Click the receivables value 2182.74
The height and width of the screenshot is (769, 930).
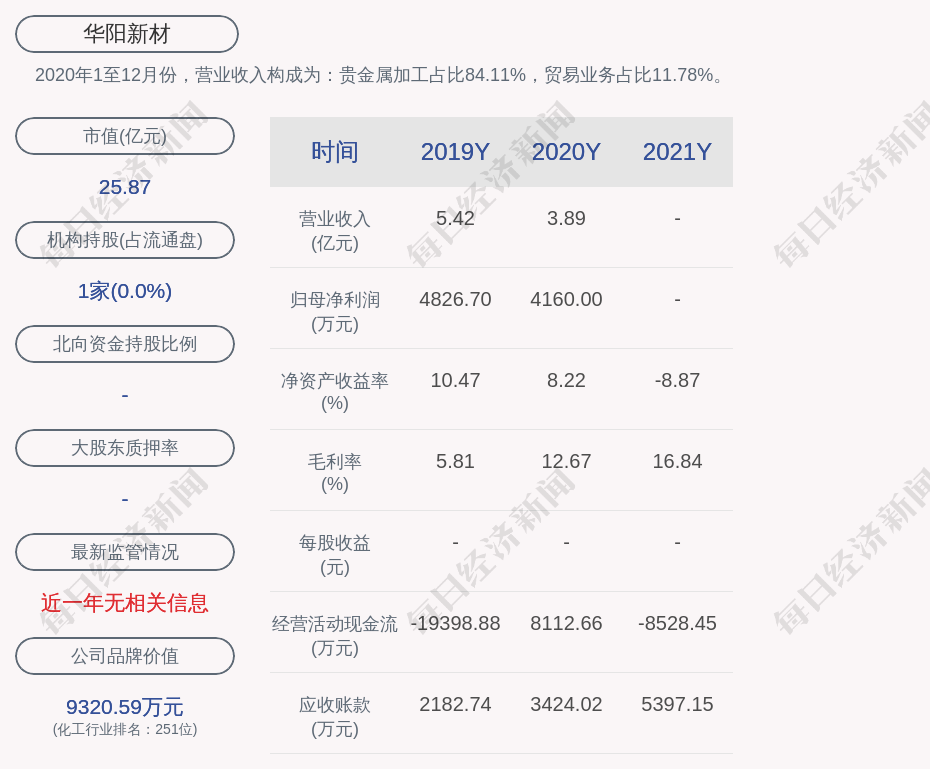pos(455,704)
